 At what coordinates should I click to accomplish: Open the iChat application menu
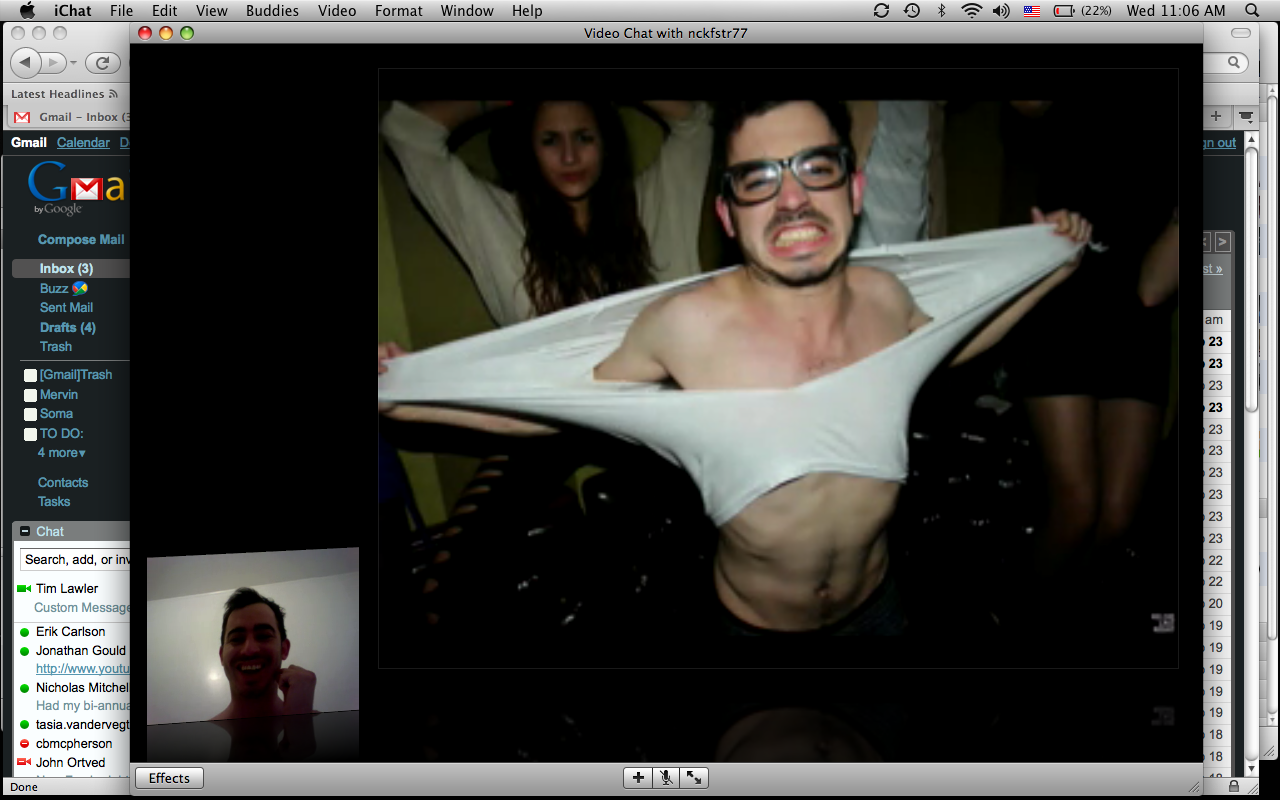coord(71,11)
